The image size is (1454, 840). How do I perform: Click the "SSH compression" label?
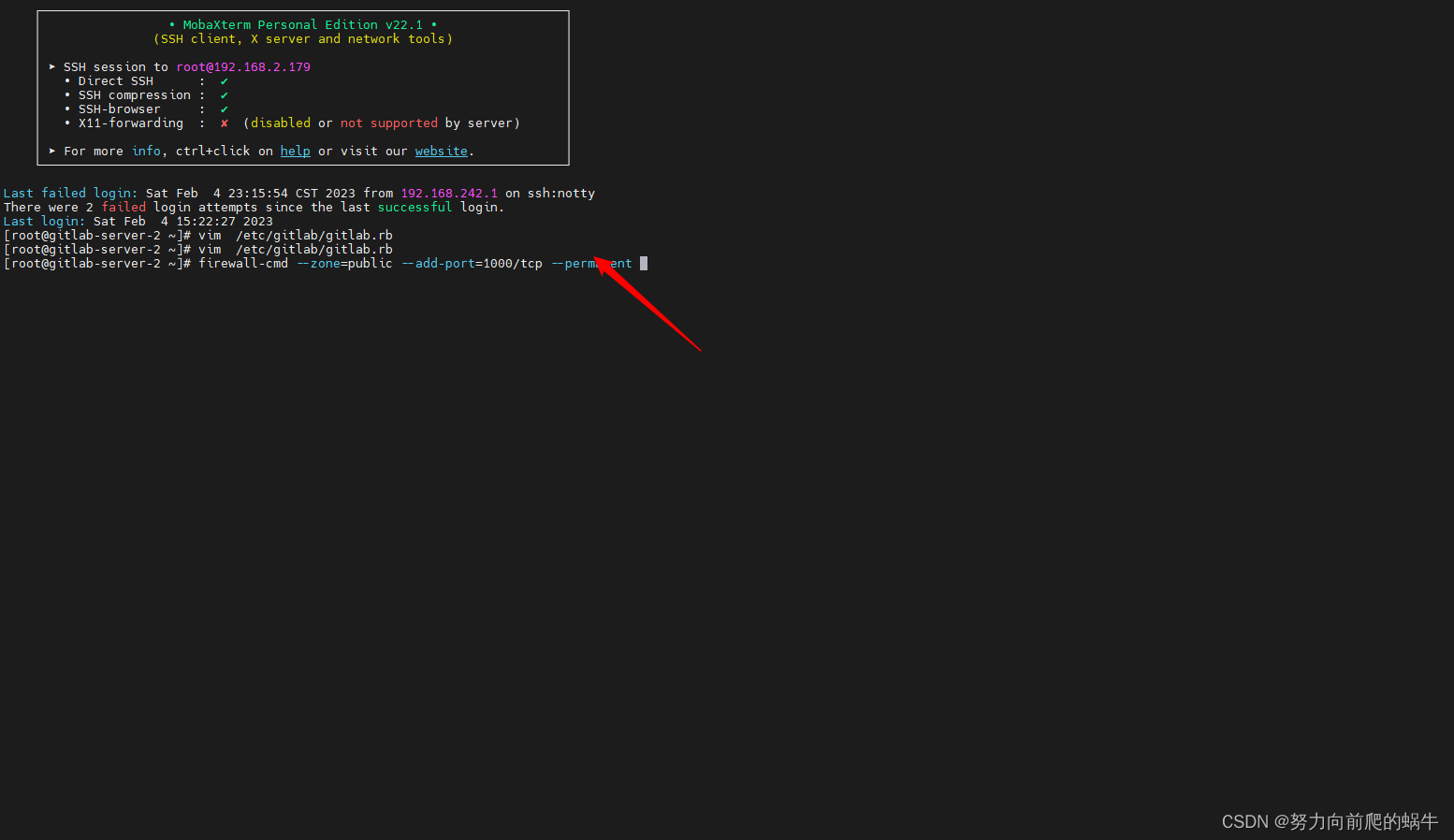135,95
